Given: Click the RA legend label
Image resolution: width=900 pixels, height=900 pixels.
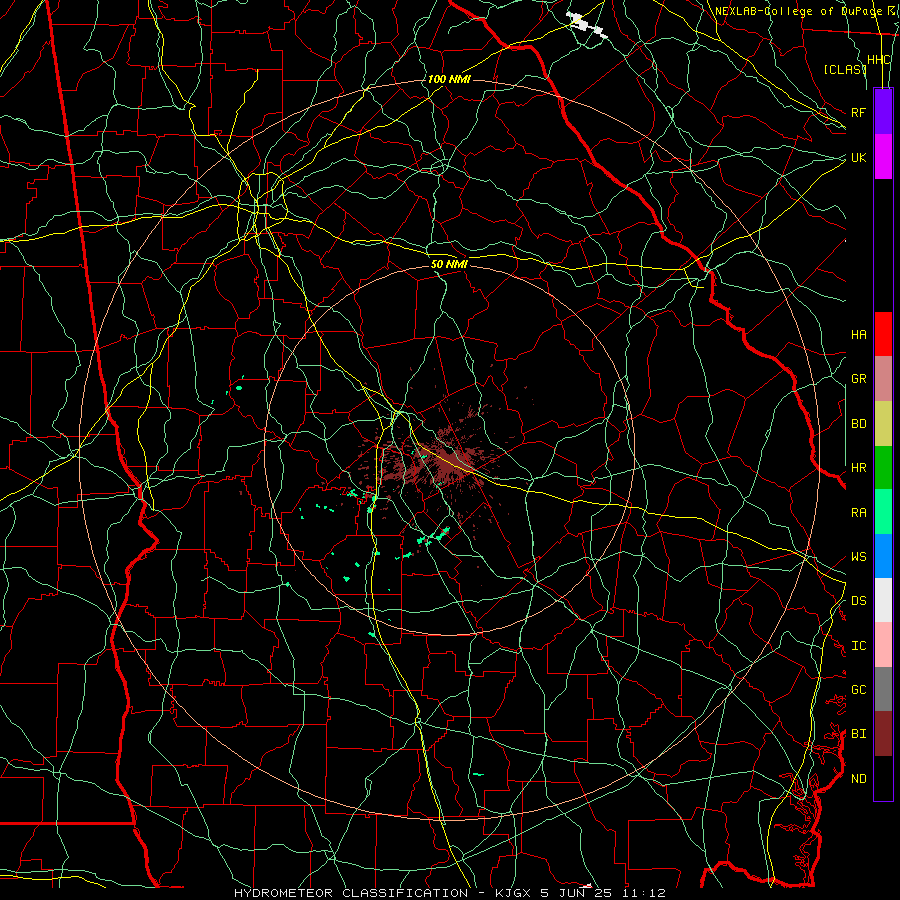Looking at the screenshot, I should 858,513.
